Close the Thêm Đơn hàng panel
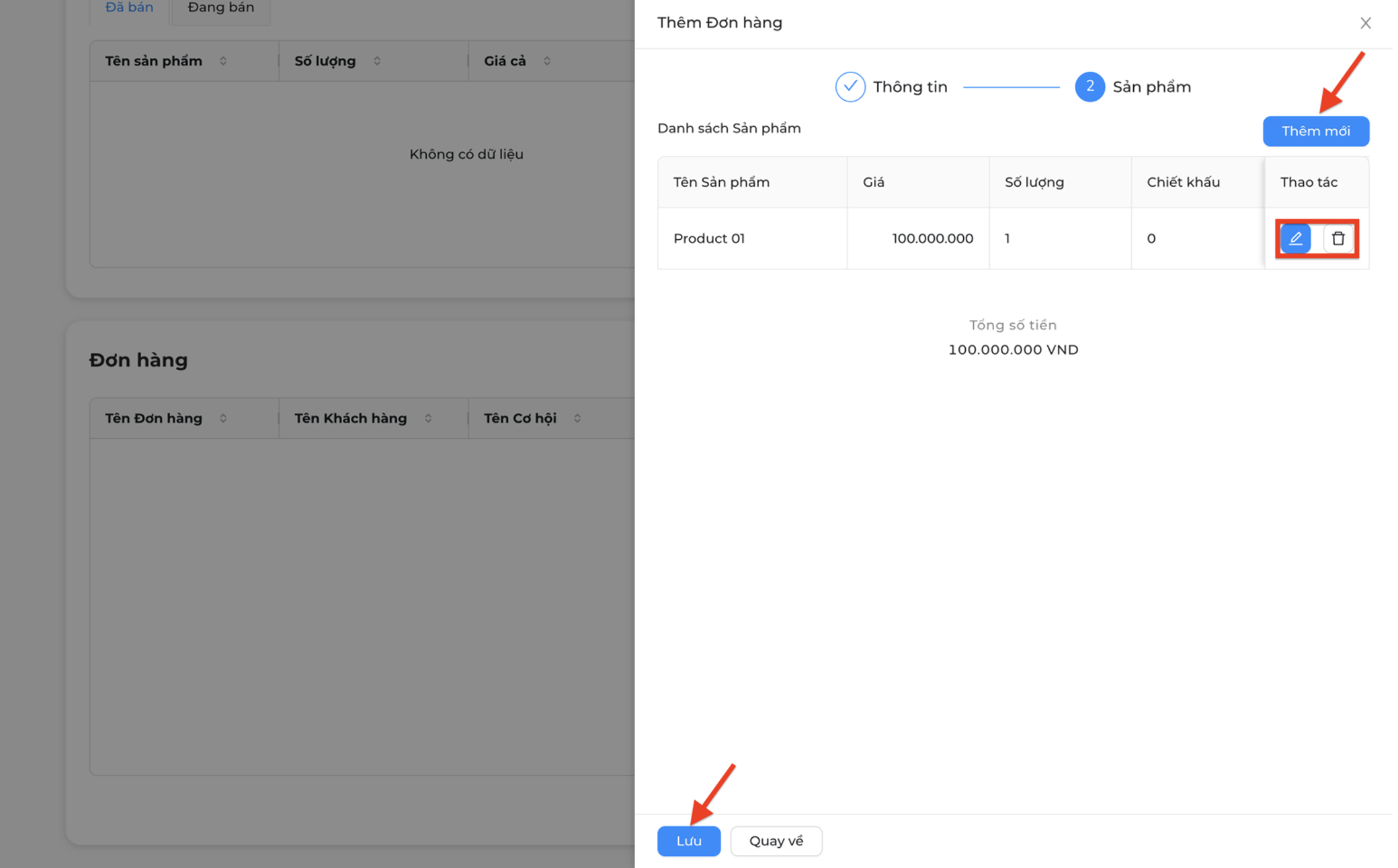This screenshot has width=1398, height=868. [1365, 23]
